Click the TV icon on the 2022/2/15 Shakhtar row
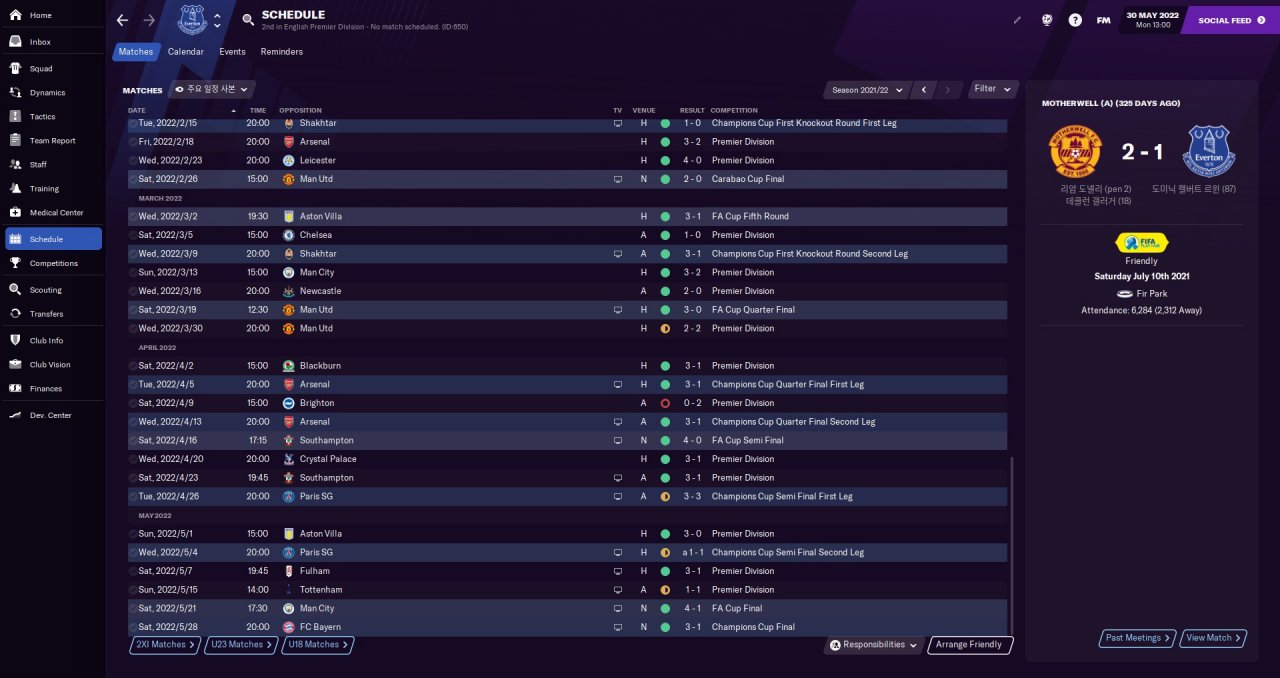Screen dimensions: 1280x678 tap(618, 123)
